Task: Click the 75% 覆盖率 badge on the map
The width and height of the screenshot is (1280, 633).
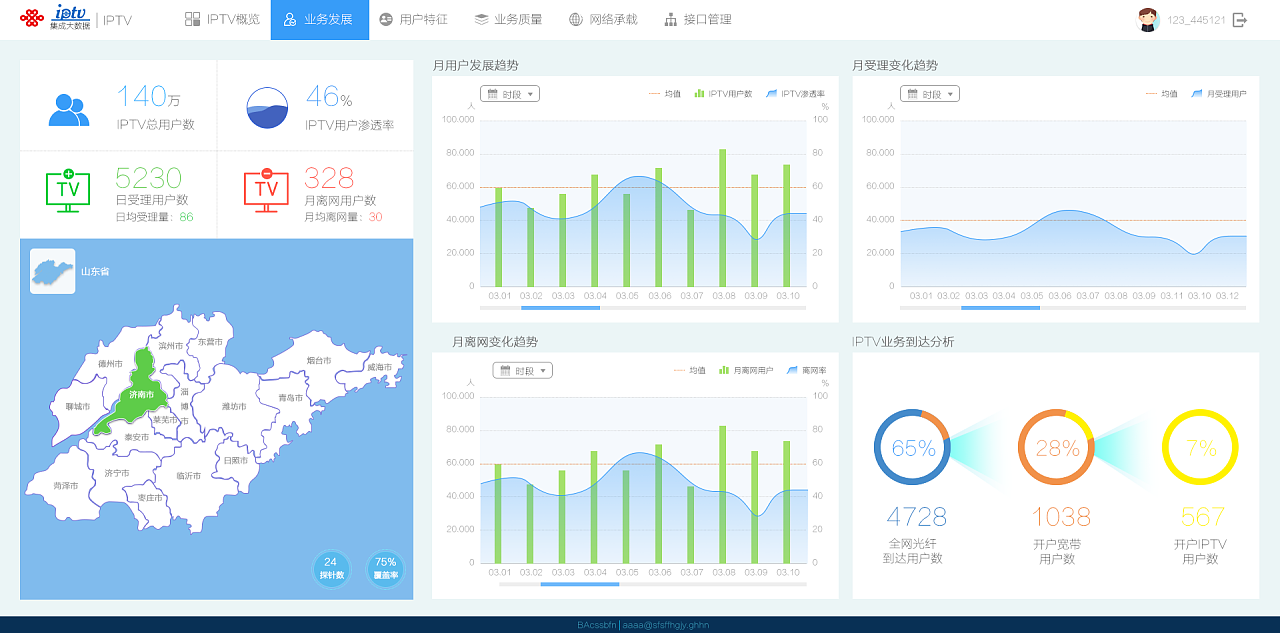Action: (x=385, y=570)
